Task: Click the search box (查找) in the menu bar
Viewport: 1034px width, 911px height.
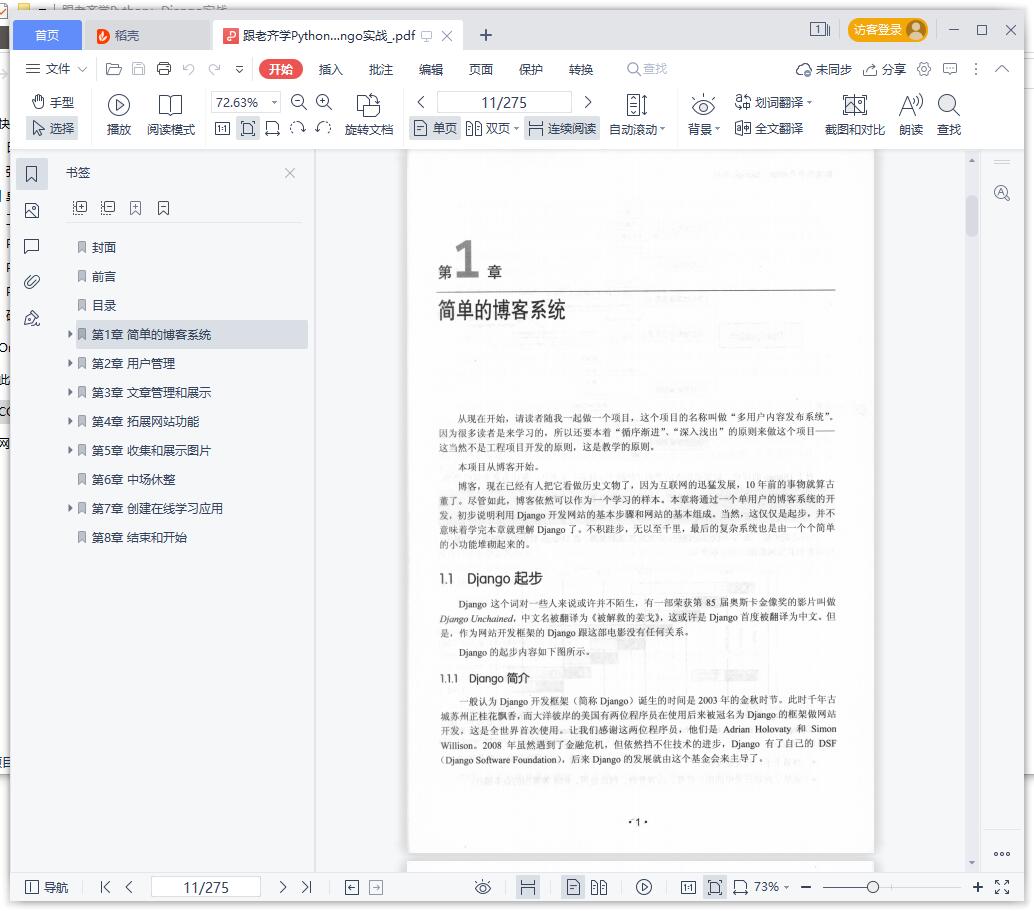Action: point(647,69)
